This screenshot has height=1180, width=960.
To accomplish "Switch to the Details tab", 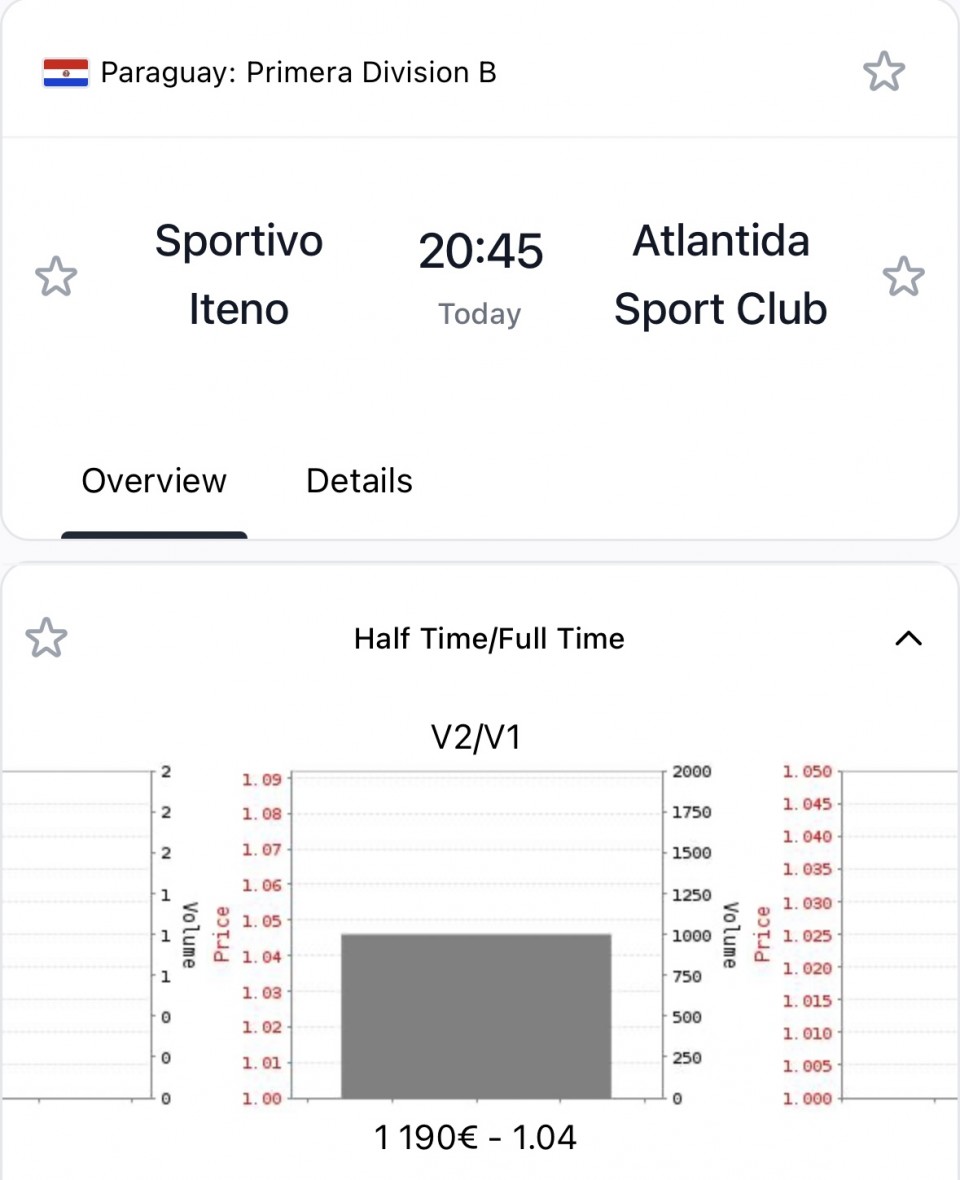I will (x=359, y=480).
